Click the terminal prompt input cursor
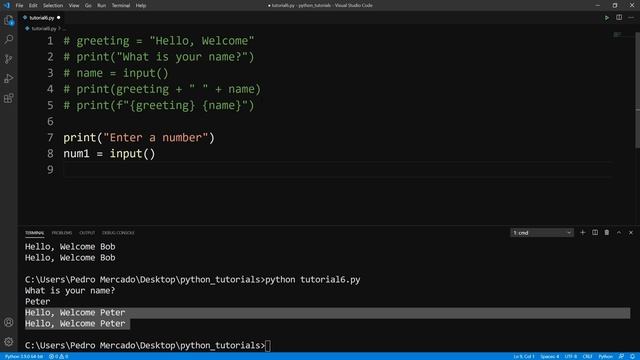This screenshot has height=360, width=640. coord(268,346)
